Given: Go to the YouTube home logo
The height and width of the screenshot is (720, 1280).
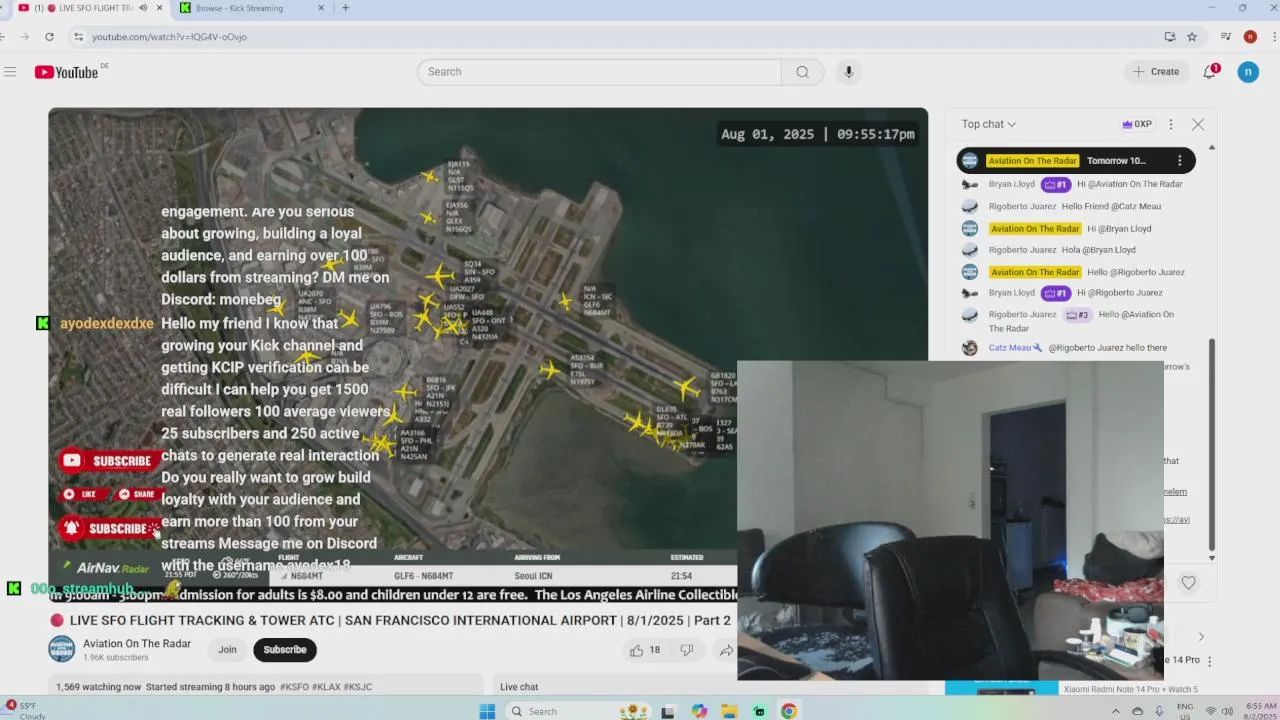Looking at the screenshot, I should (x=66, y=72).
